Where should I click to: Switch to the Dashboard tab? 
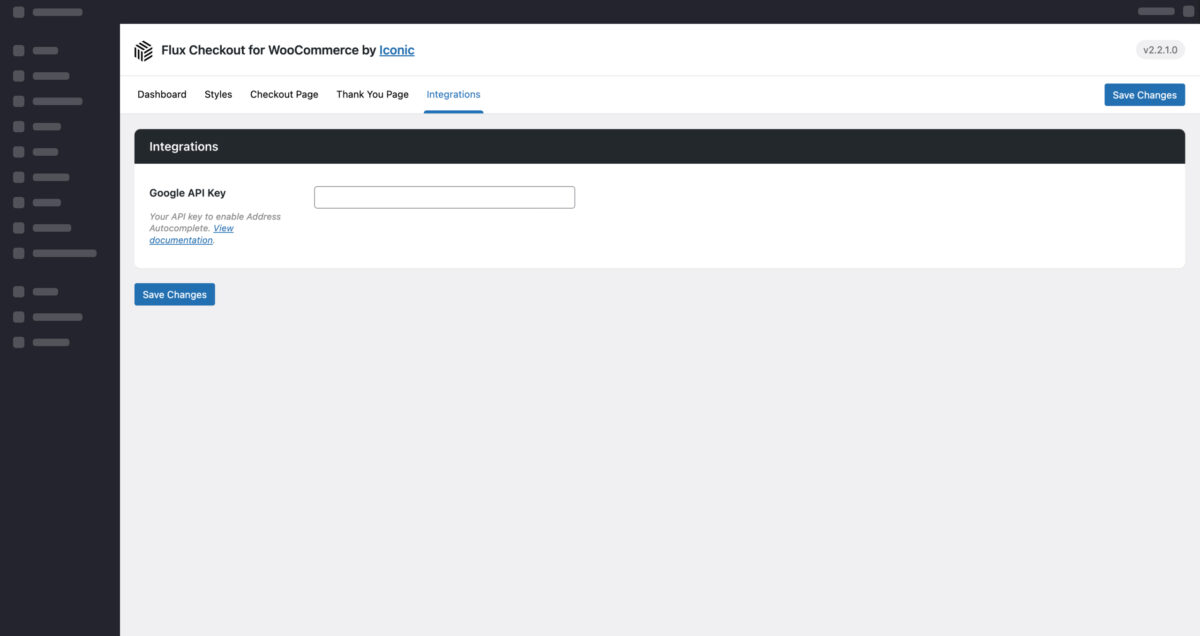161,94
